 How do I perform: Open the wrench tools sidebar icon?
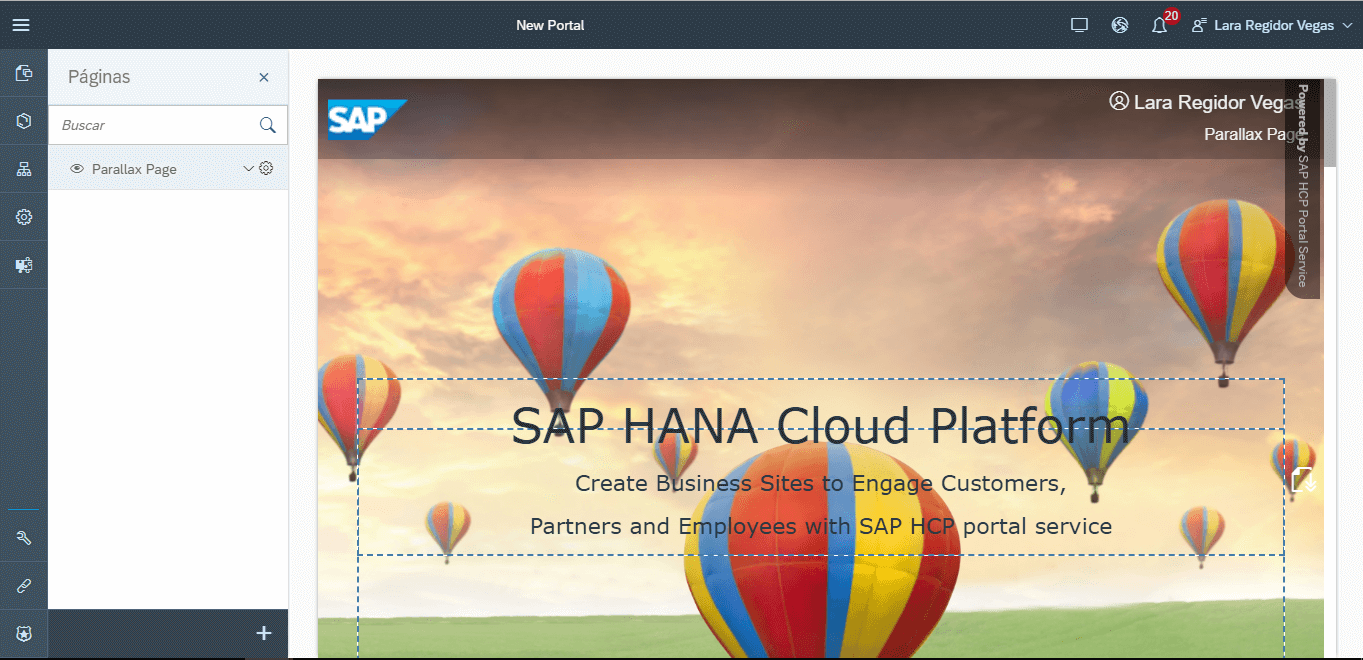pyautogui.click(x=24, y=538)
